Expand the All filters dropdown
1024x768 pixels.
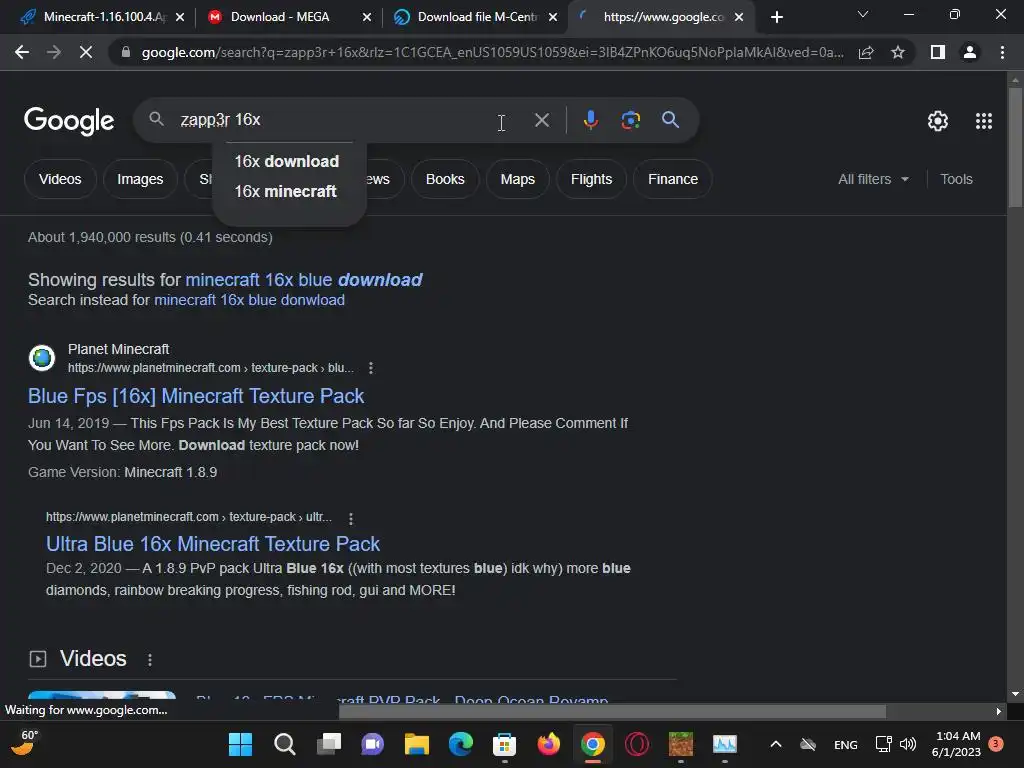point(873,179)
